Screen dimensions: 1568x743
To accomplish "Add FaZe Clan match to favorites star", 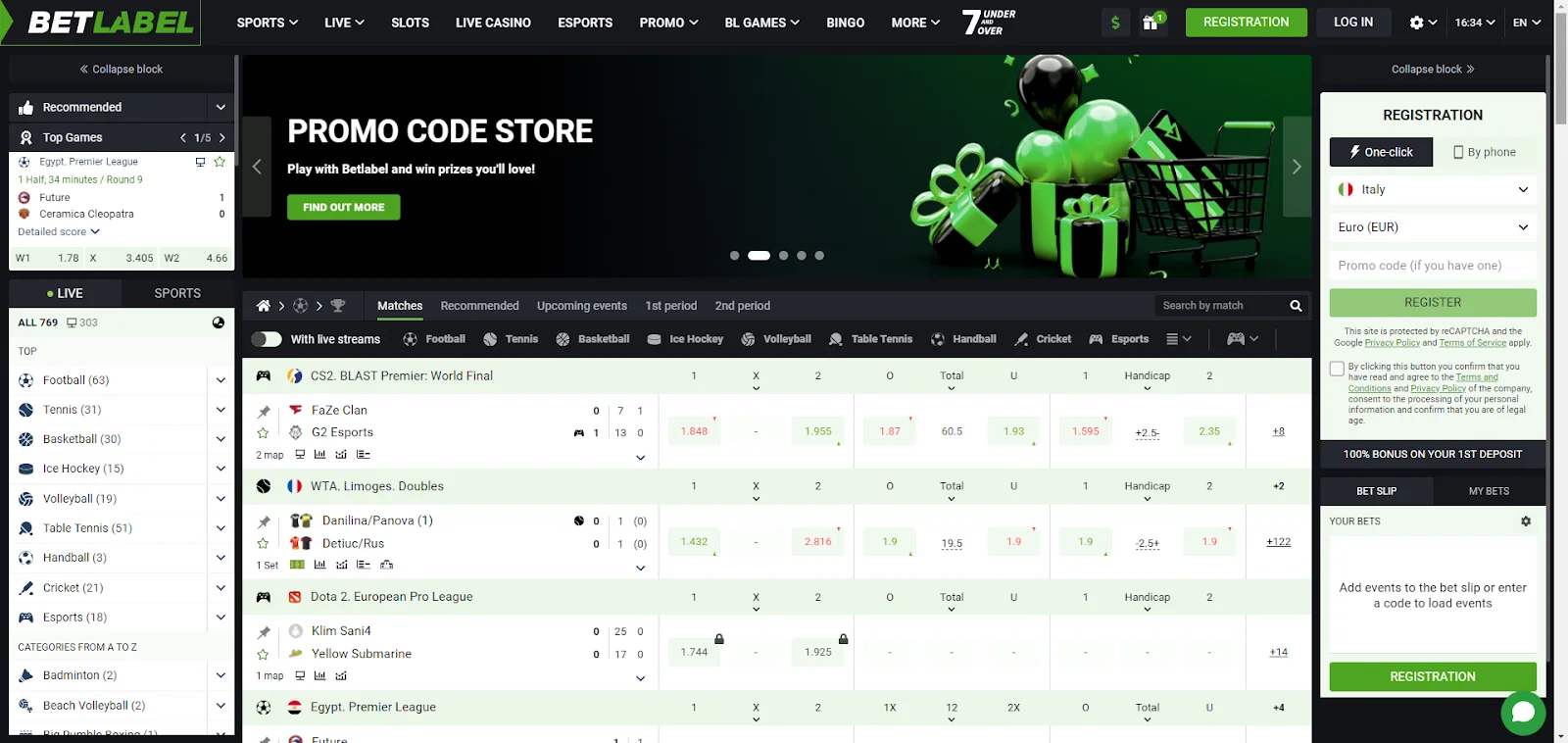I will (263, 433).
